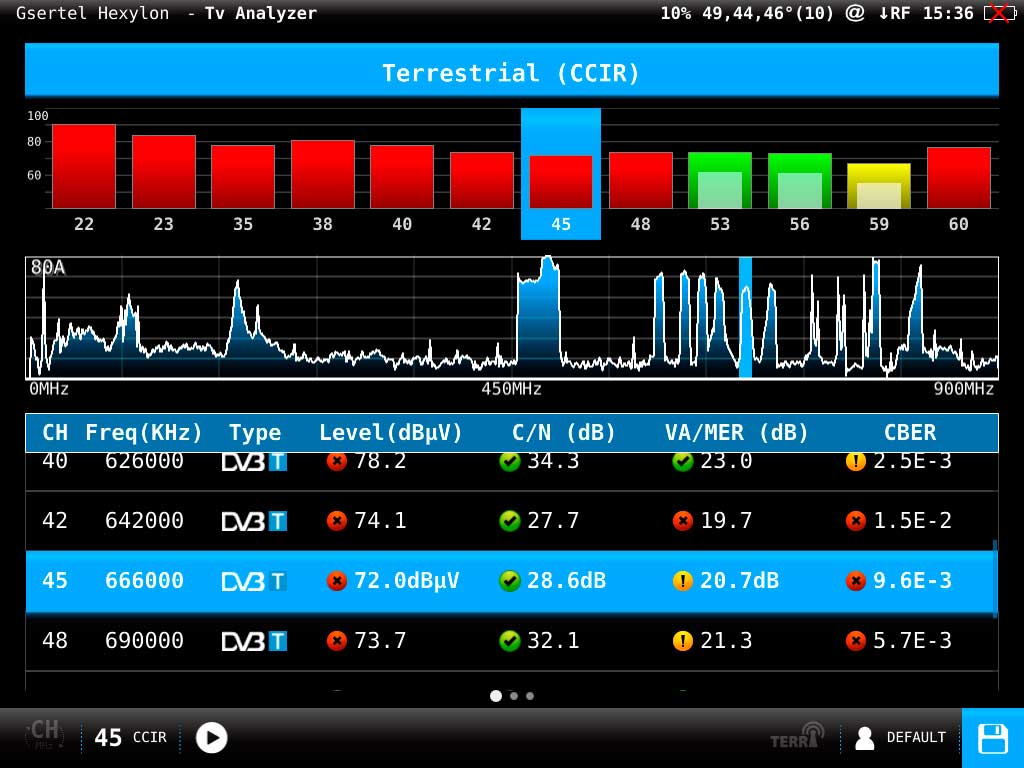Tap the 10% reading in status bar
Viewport: 1024px width, 768px height.
676,13
